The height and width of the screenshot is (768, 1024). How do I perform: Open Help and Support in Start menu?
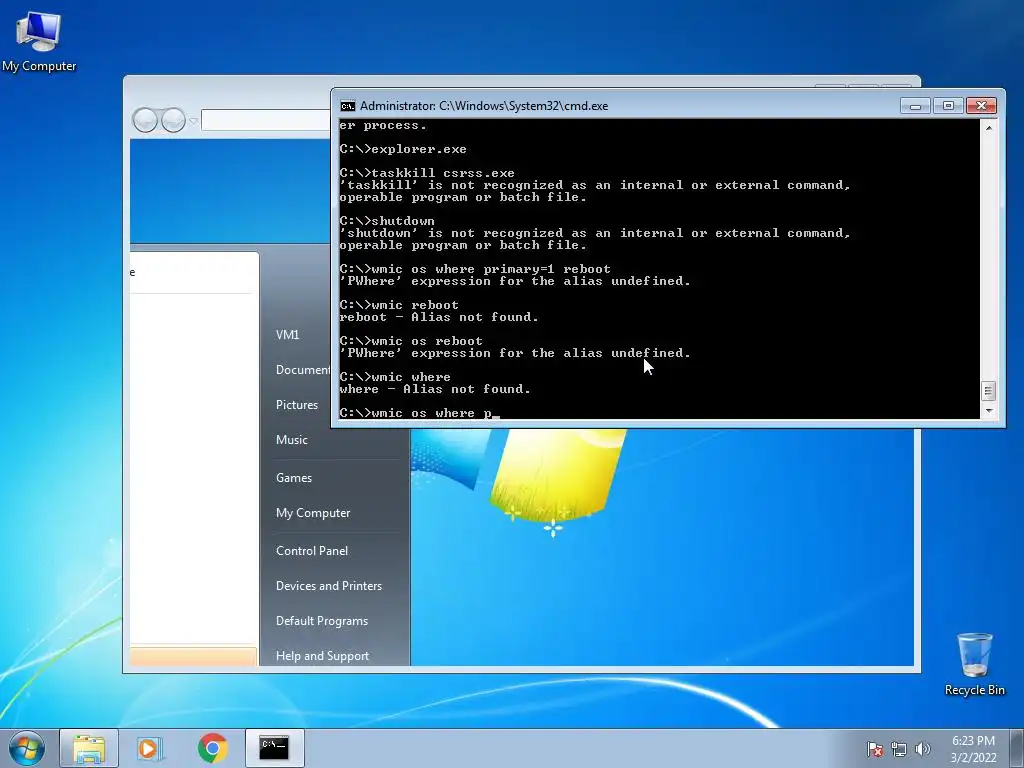coord(323,656)
